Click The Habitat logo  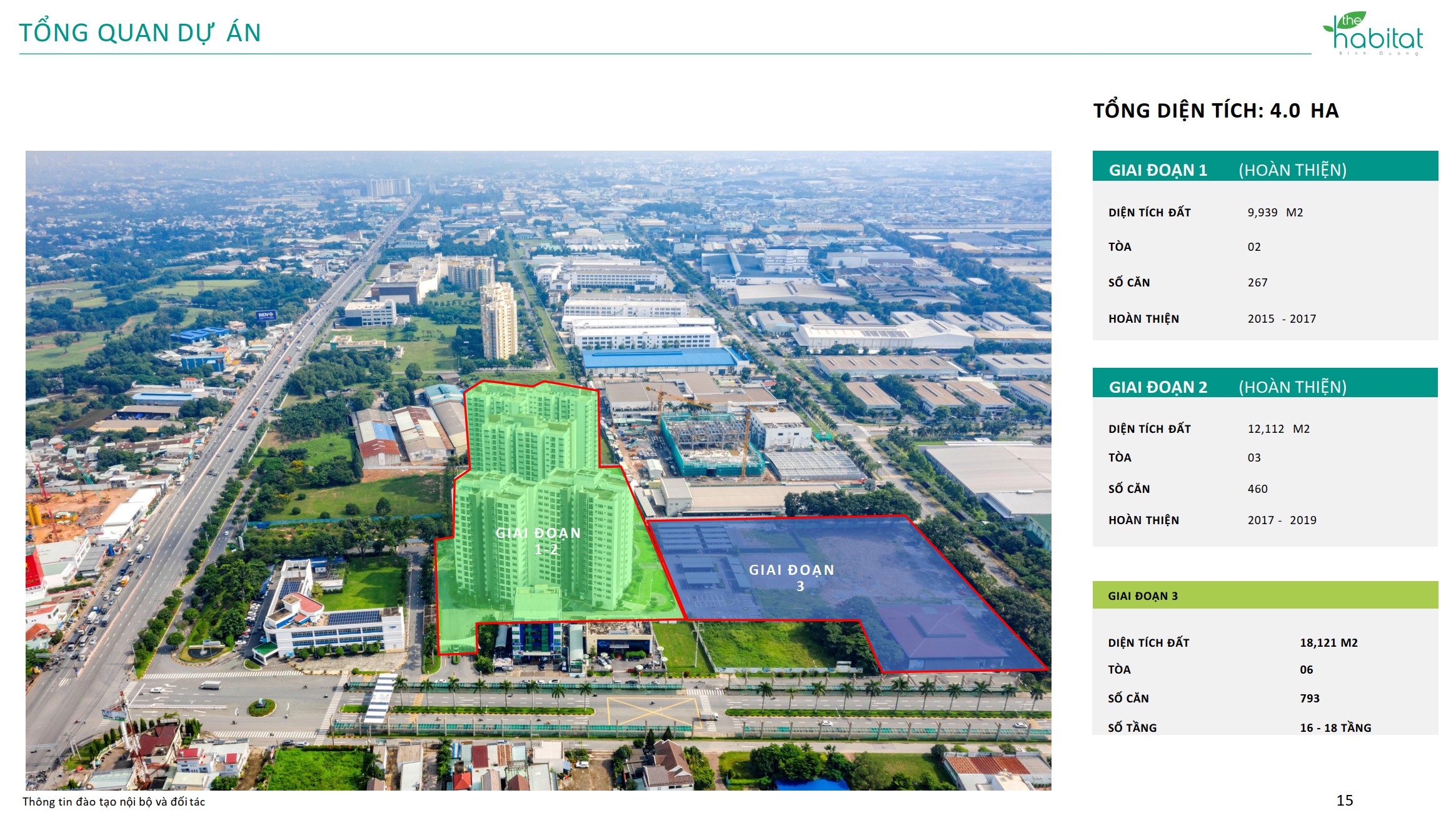(x=1373, y=33)
